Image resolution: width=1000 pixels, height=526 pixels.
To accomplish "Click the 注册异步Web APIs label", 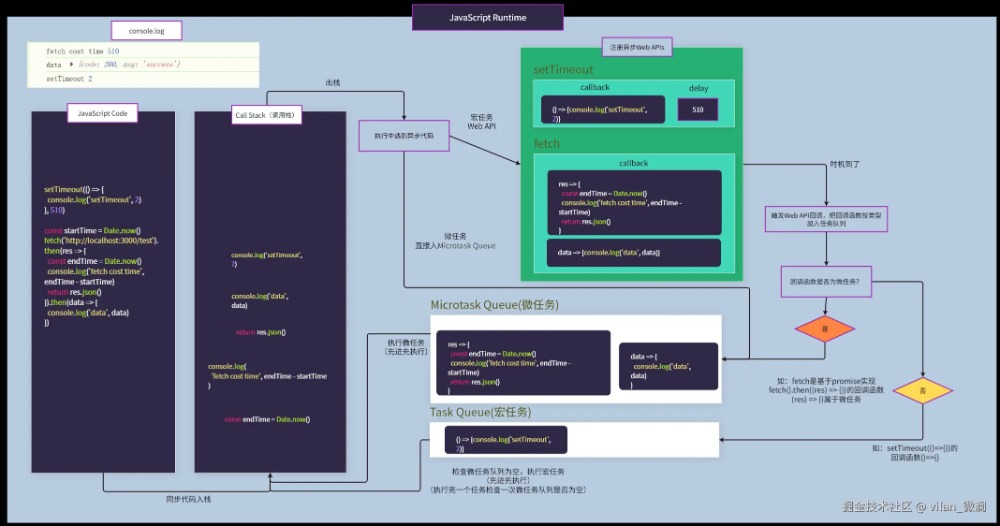I will 637,47.
